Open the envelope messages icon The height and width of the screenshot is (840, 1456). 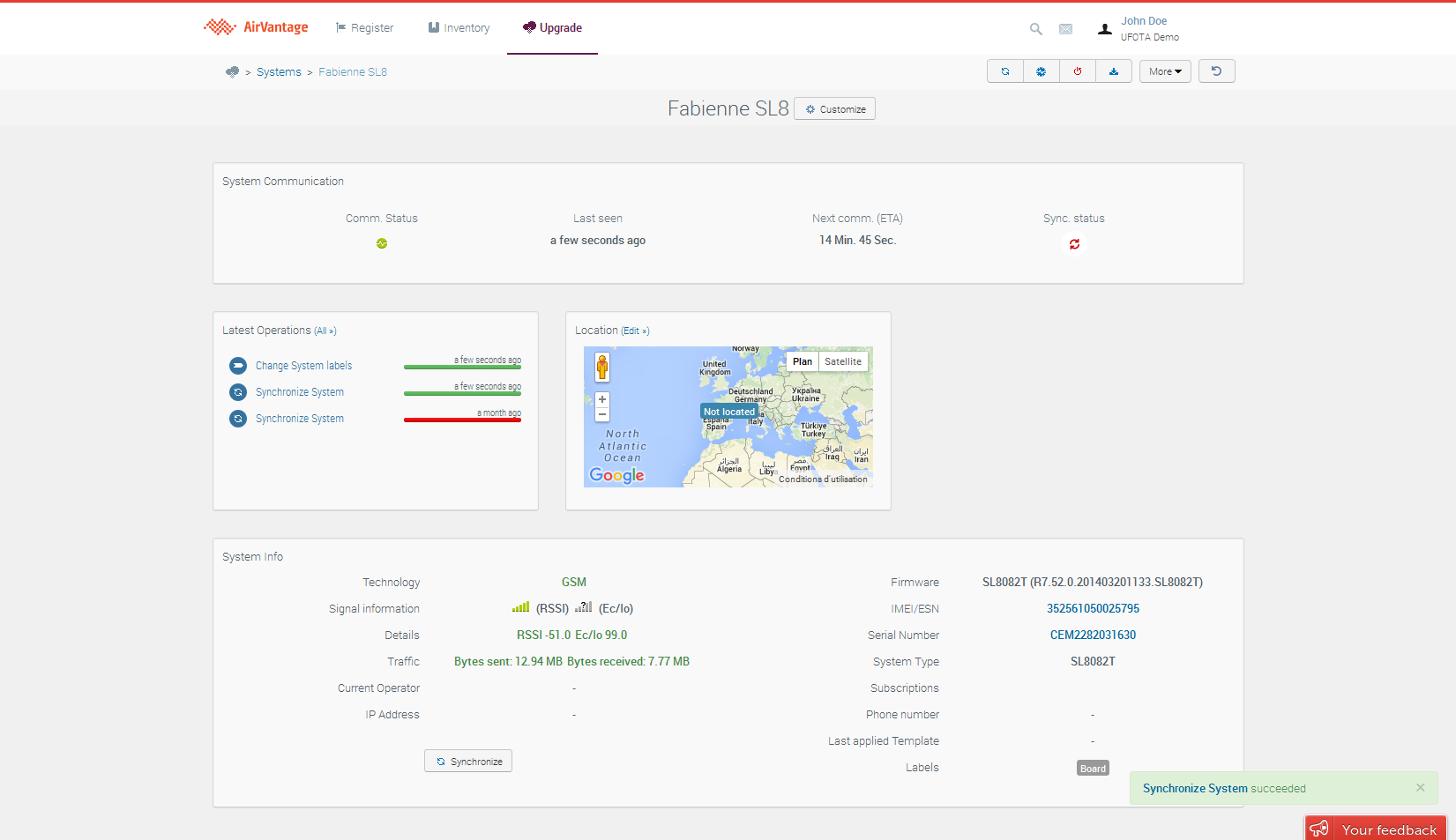click(x=1065, y=29)
